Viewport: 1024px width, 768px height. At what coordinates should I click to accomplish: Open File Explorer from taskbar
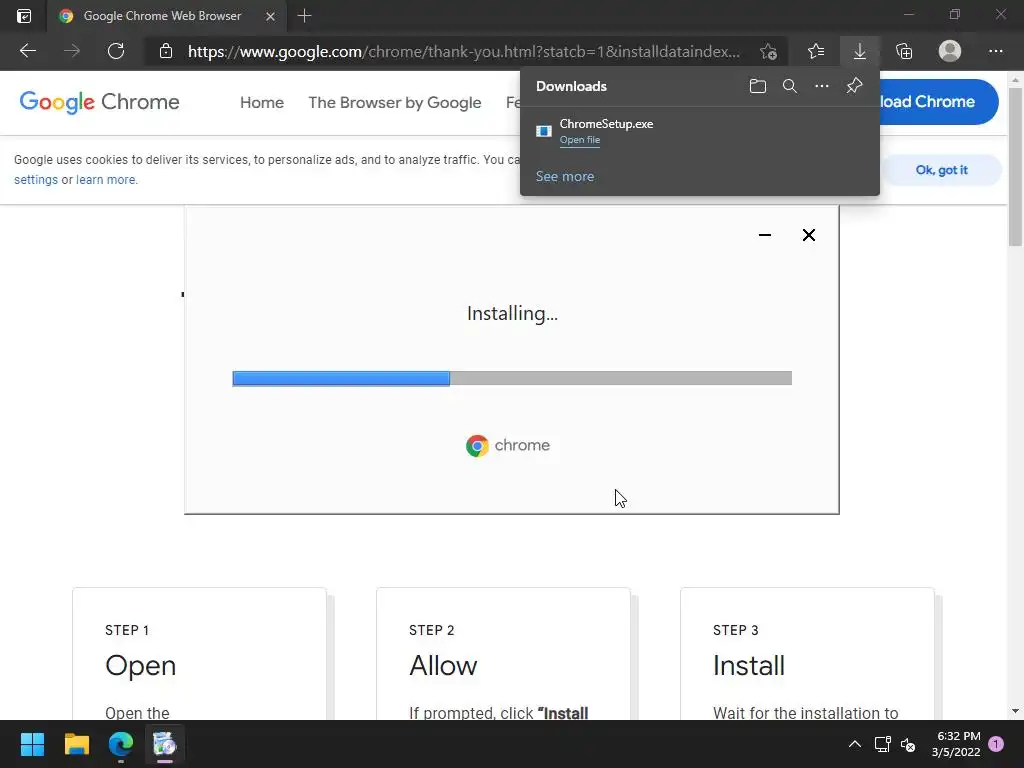(76, 744)
